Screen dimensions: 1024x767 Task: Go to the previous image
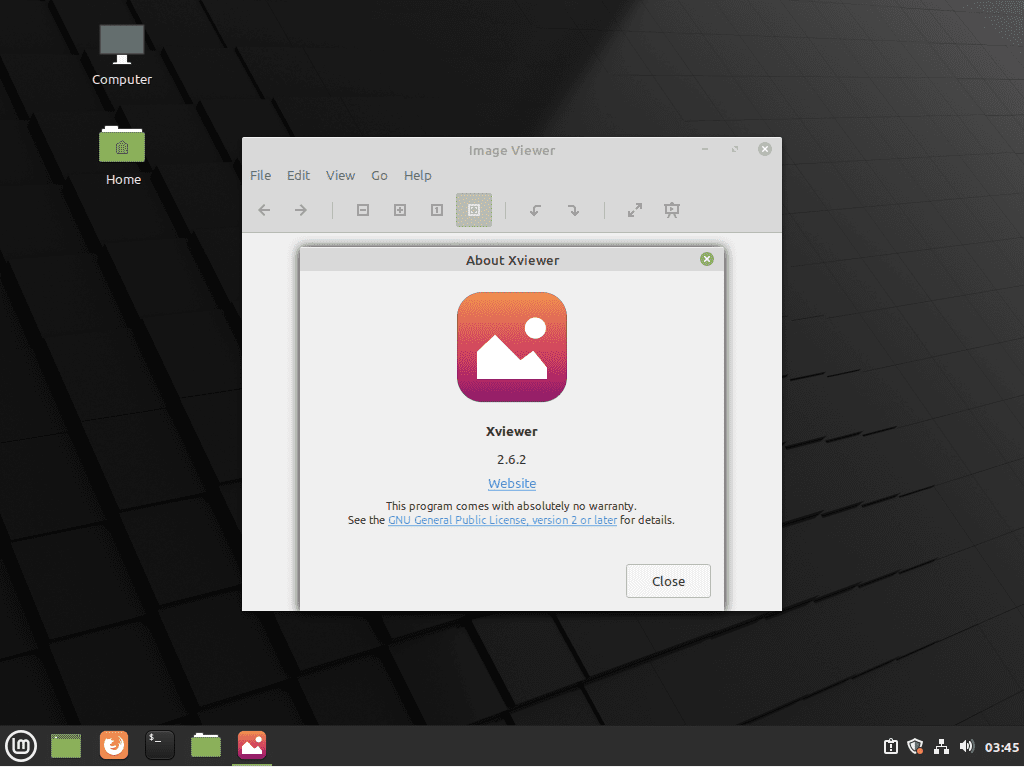click(263, 210)
